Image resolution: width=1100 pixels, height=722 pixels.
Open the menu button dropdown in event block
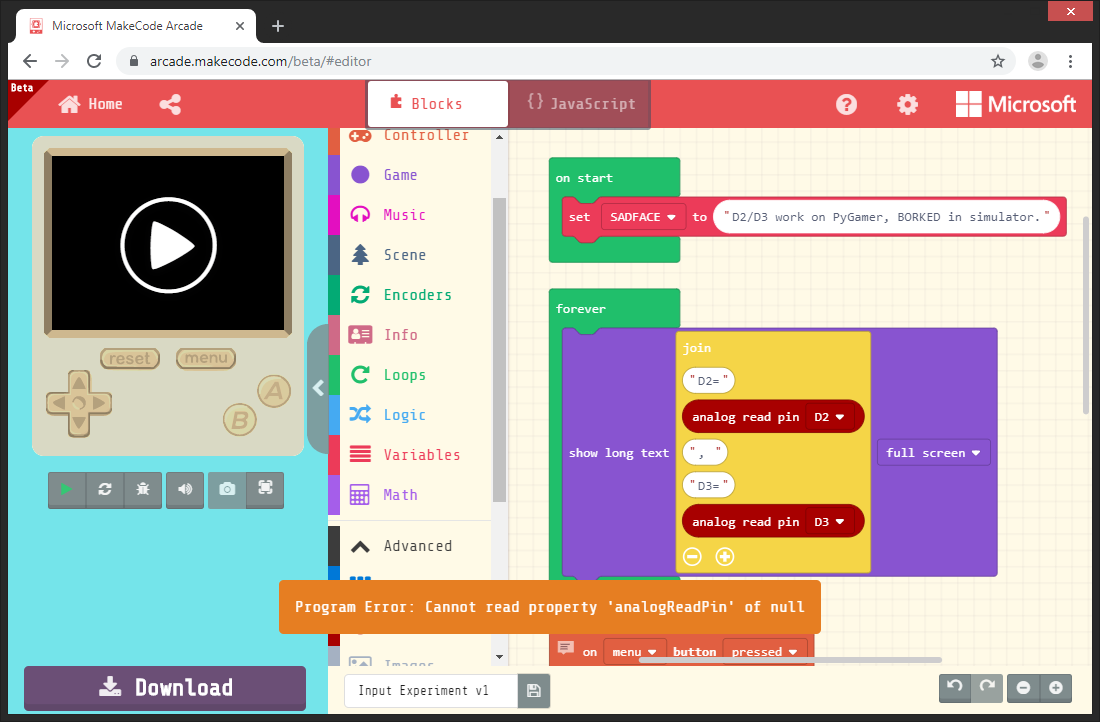pyautogui.click(x=633, y=652)
